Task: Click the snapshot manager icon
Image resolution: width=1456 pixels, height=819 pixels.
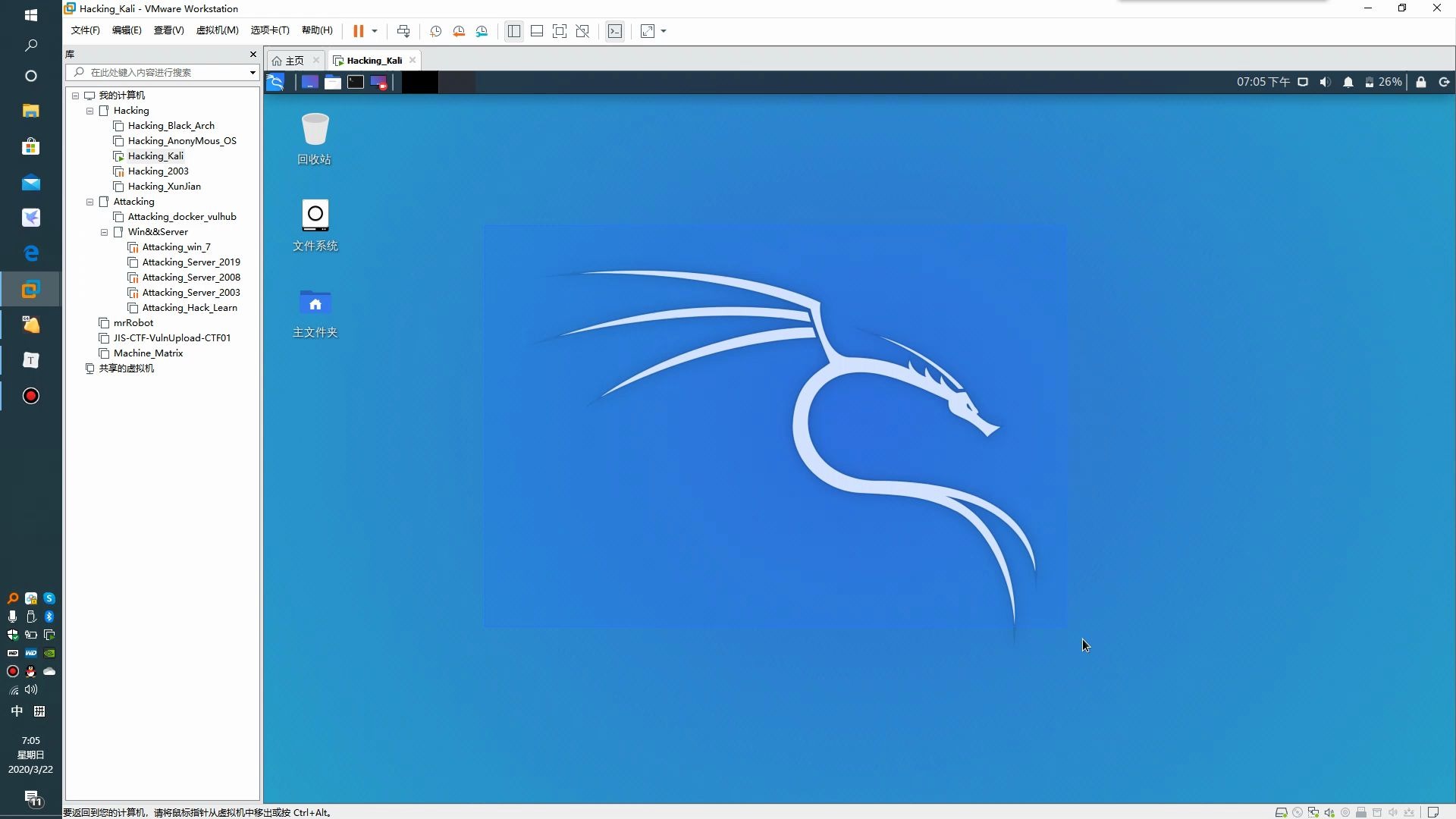Action: click(x=482, y=31)
